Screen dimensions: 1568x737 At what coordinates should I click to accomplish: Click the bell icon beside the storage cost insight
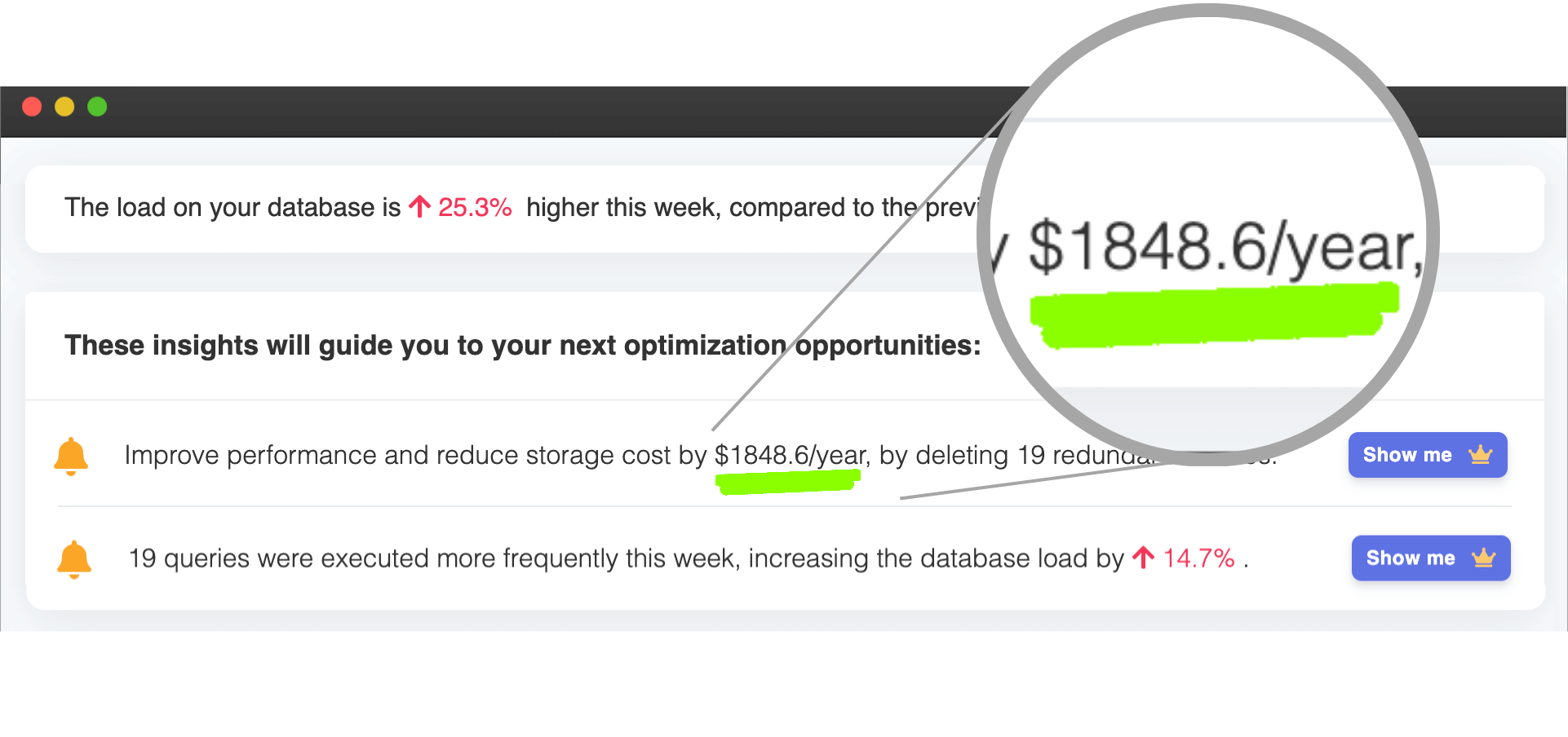71,456
